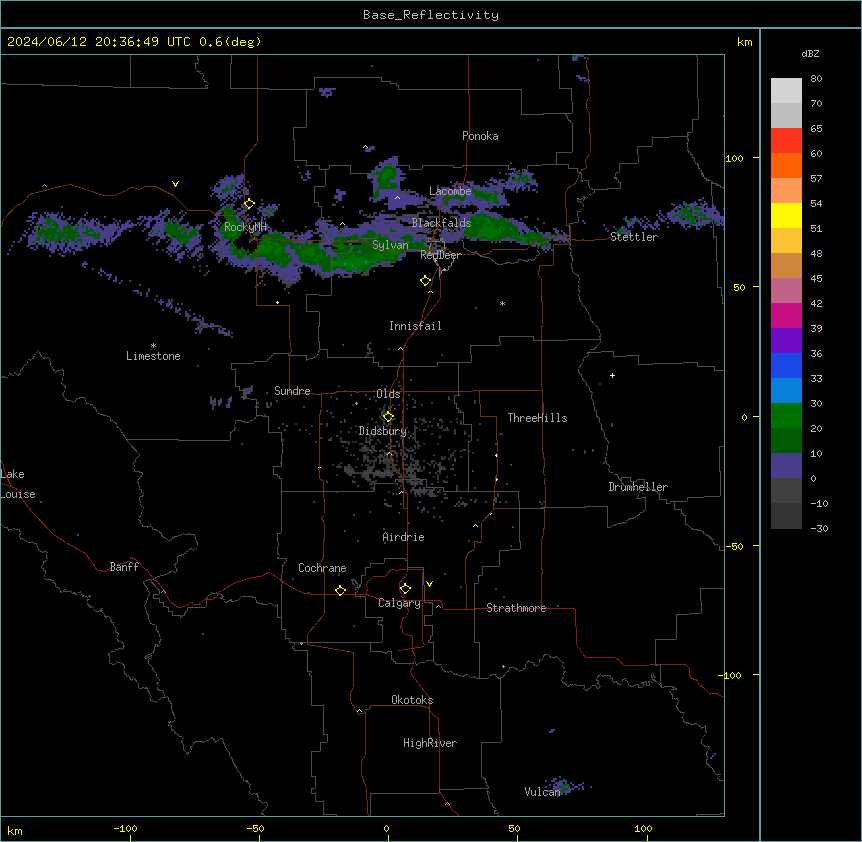
Task: Select the yellow 54-51 dBZ legend swatch
Action: pos(786,215)
